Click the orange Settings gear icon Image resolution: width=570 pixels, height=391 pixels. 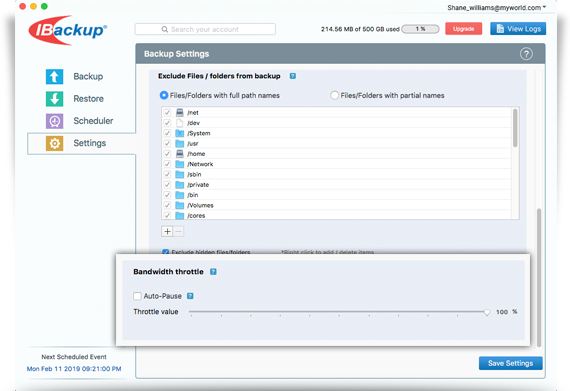pos(55,143)
